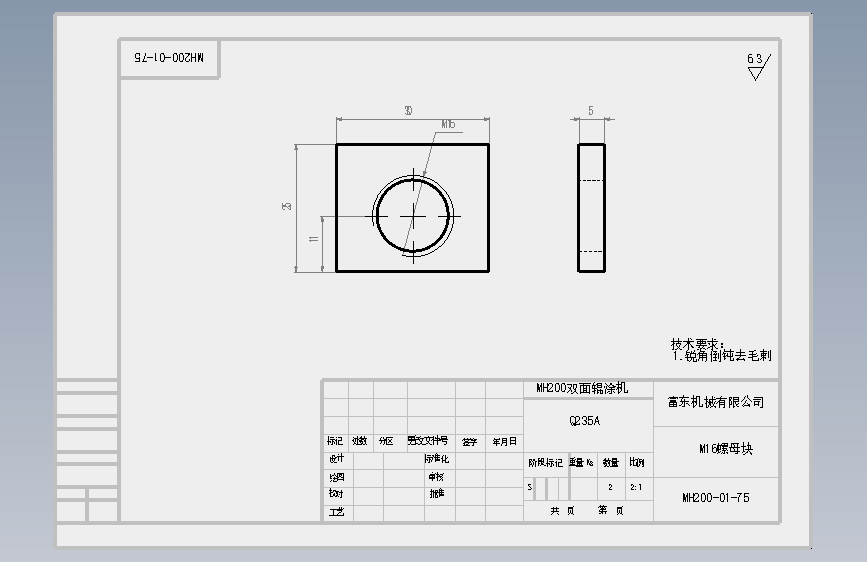
Task: Select the 25 height dimension text
Action: (286, 206)
